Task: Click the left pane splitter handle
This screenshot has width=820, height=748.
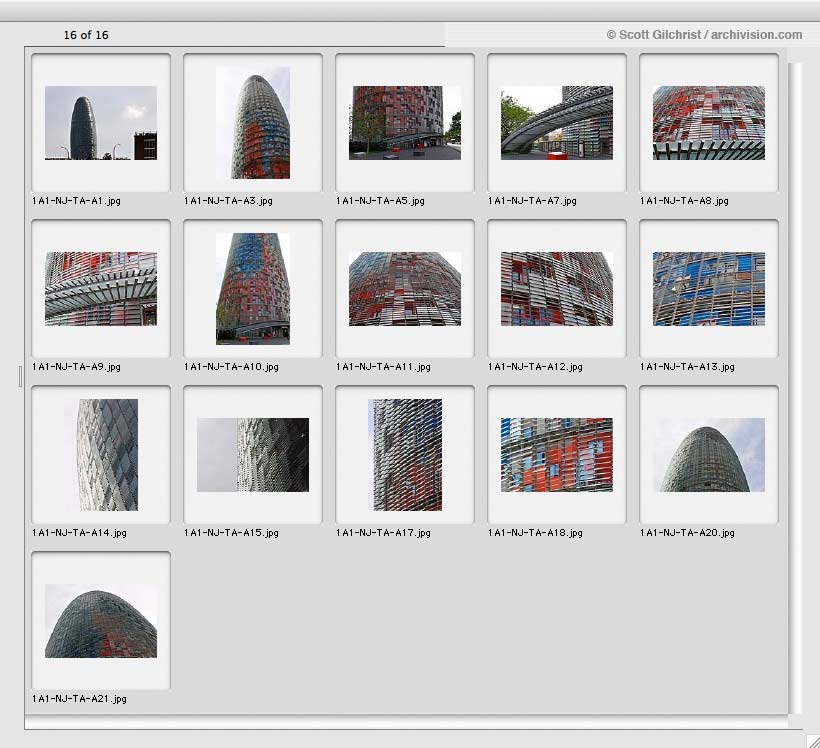Action: [20, 377]
